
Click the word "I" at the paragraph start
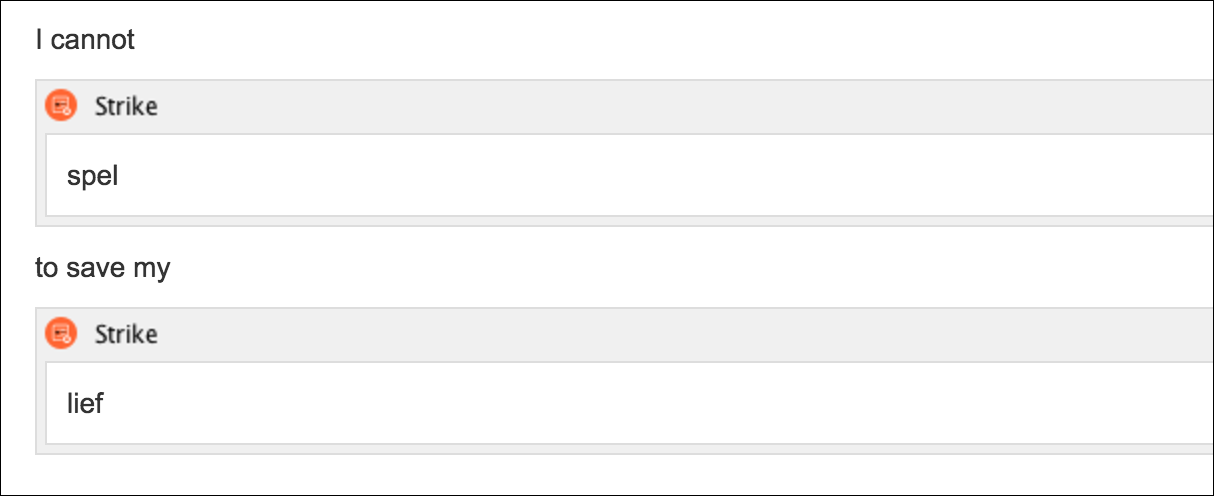(39, 41)
